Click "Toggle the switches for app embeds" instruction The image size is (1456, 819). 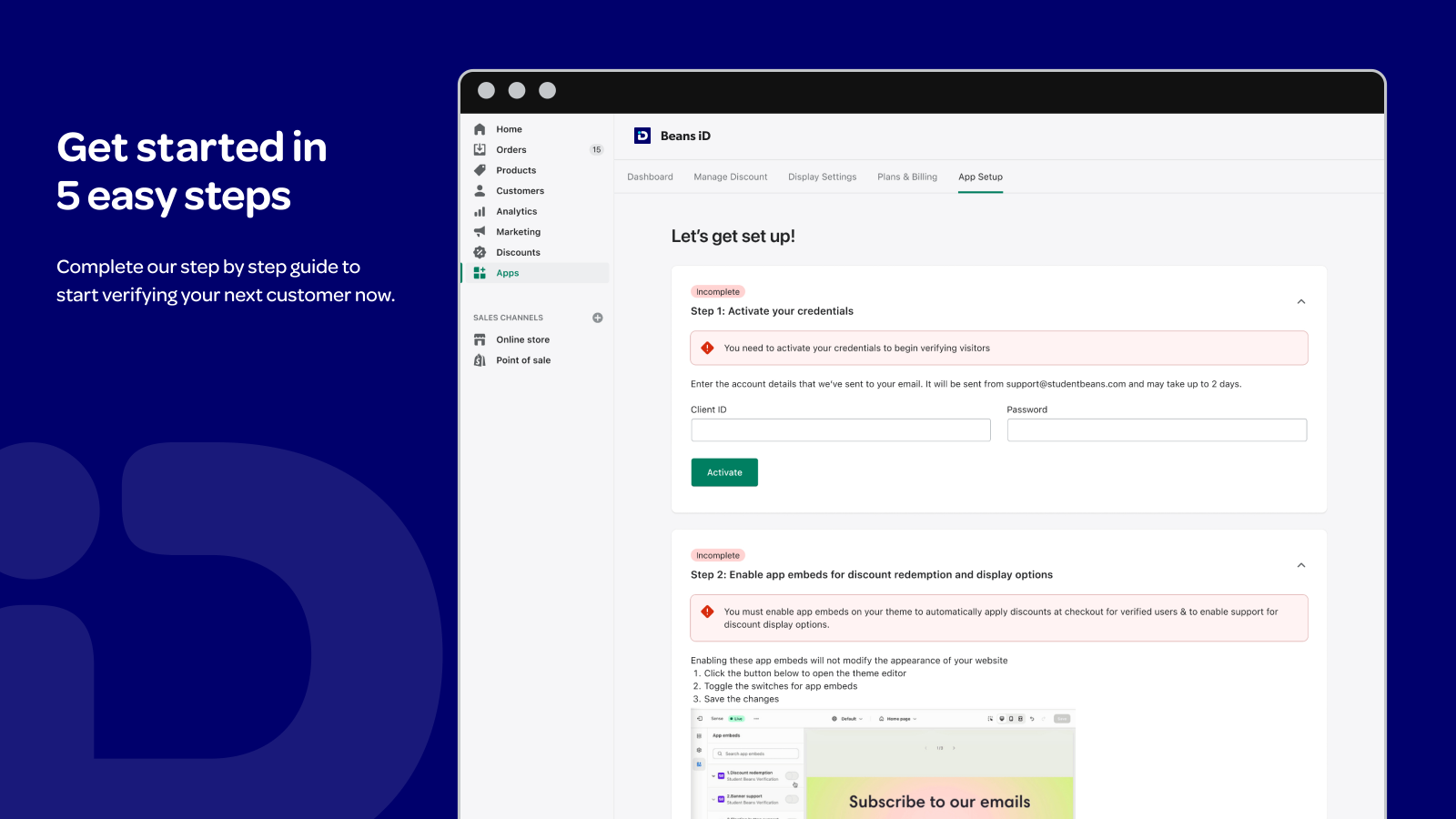781,686
